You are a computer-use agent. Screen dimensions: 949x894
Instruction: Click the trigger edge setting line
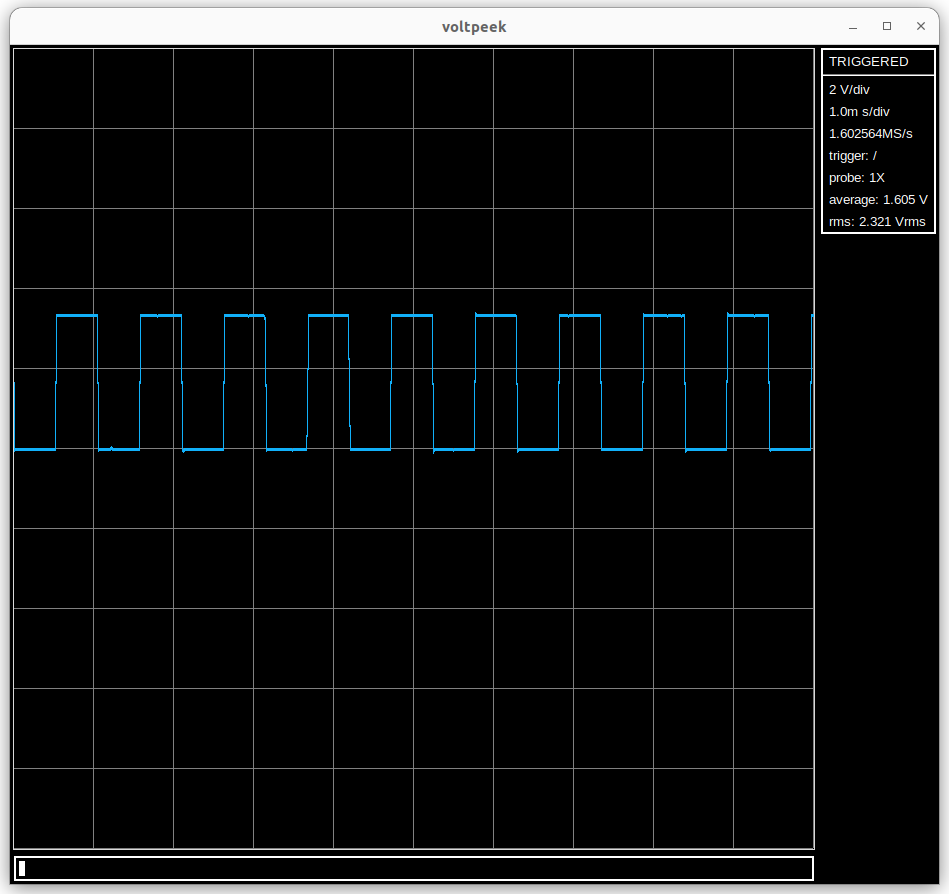coord(852,156)
